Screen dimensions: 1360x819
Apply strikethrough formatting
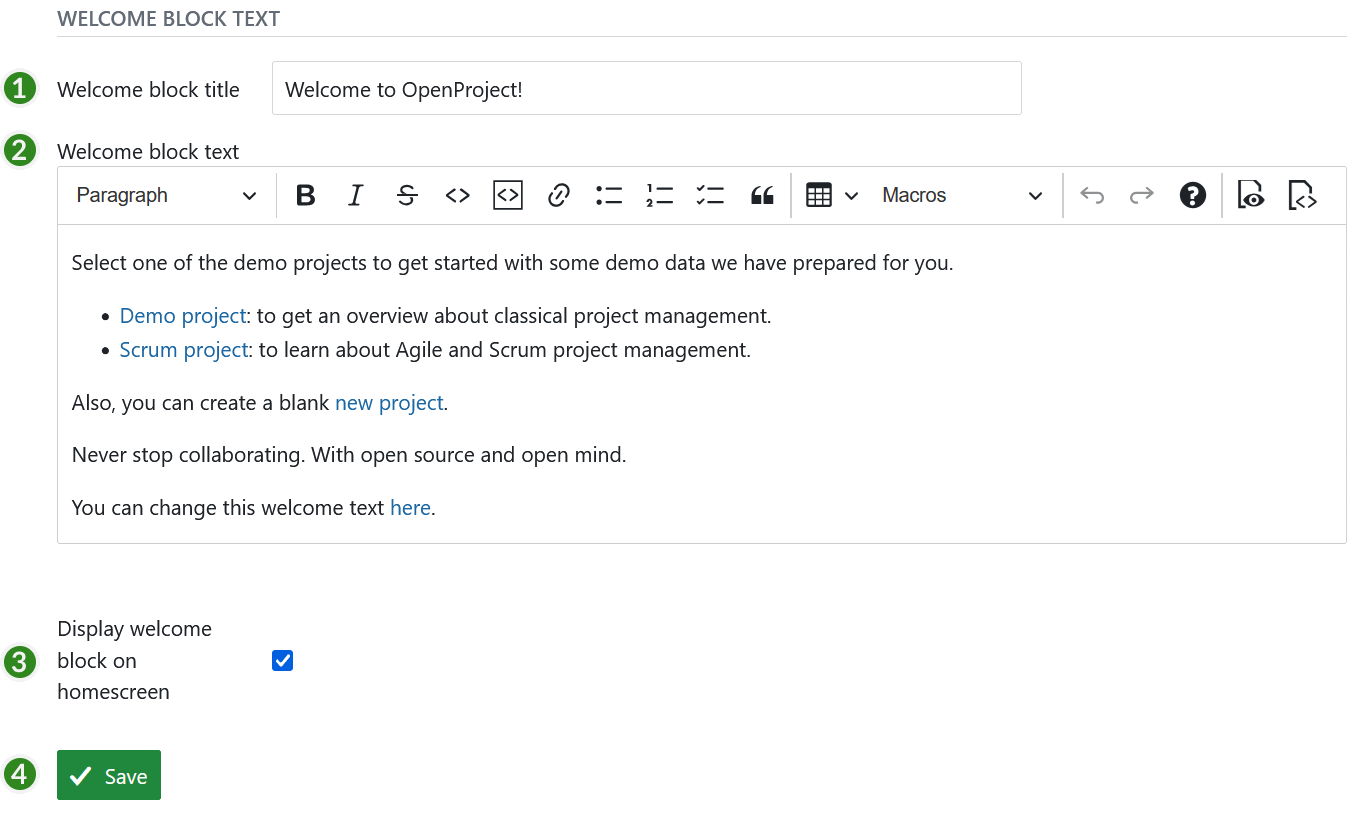pyautogui.click(x=407, y=195)
